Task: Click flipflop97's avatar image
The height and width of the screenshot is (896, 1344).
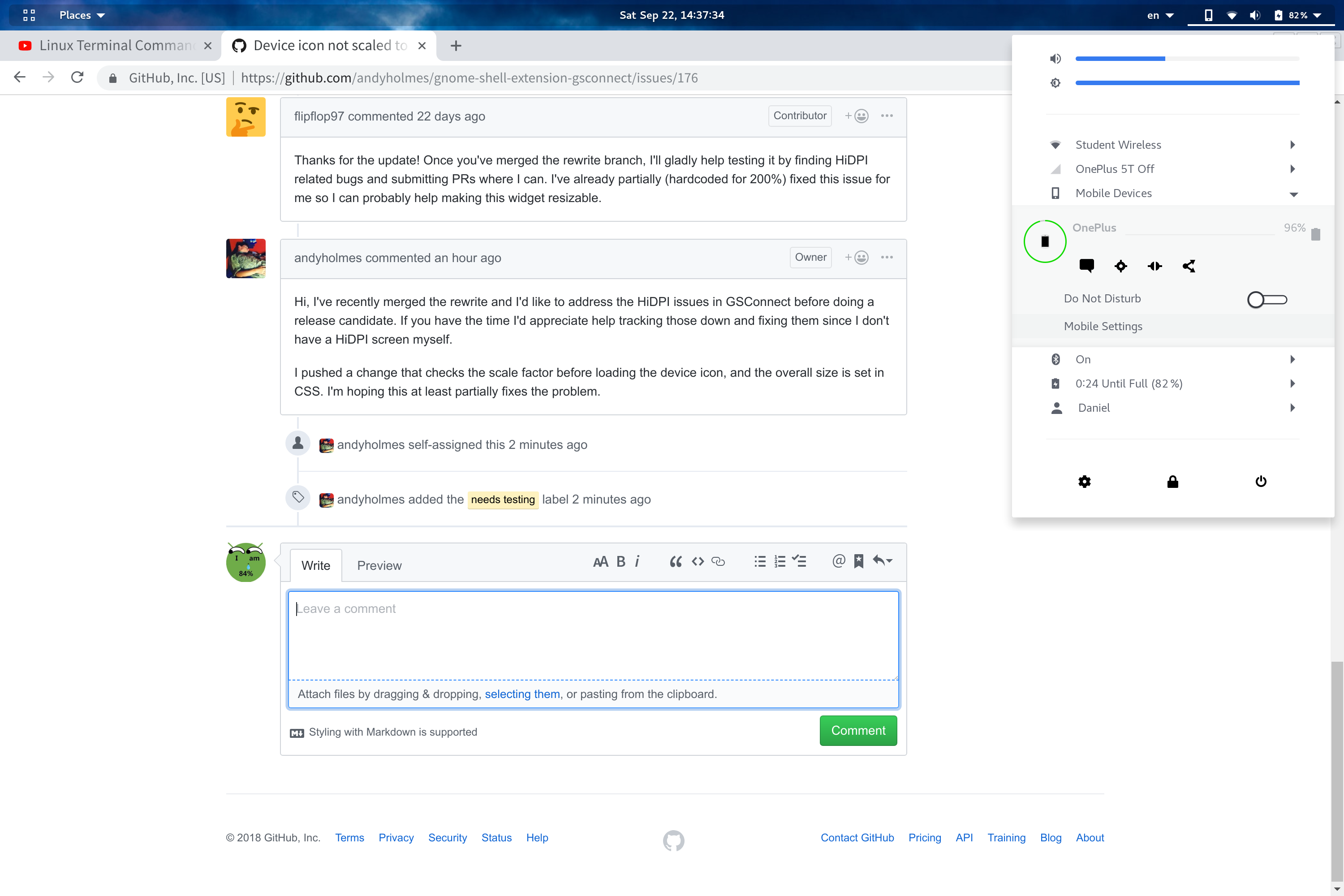Action: pyautogui.click(x=246, y=116)
